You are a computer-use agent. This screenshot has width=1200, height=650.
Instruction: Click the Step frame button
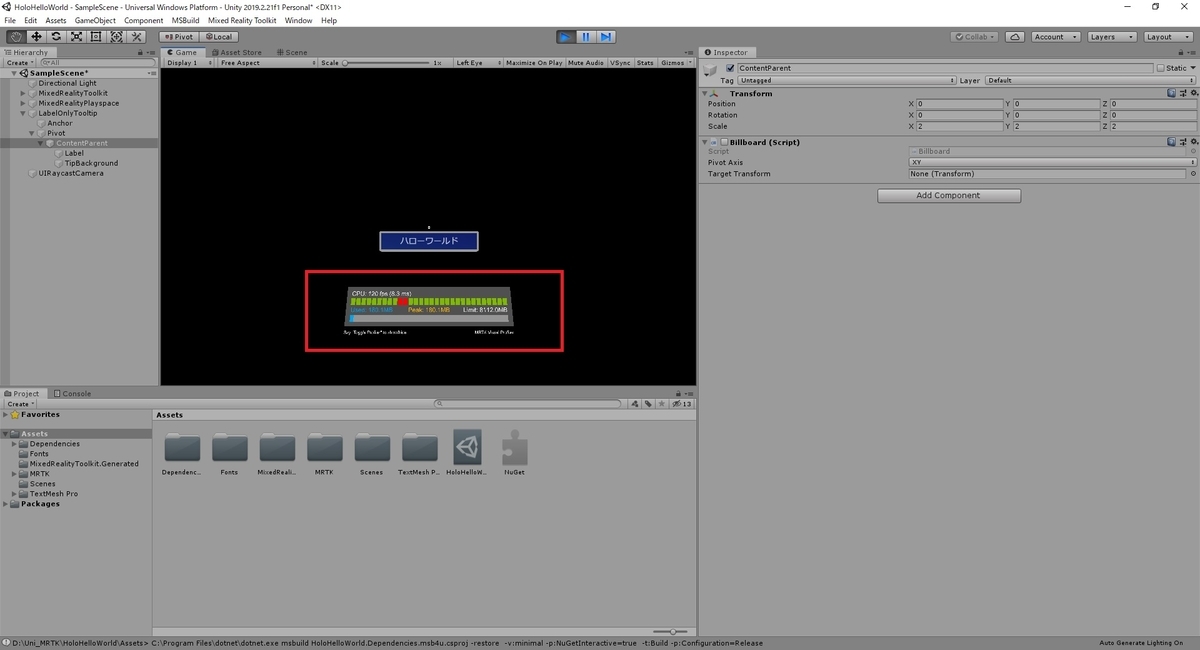606,37
